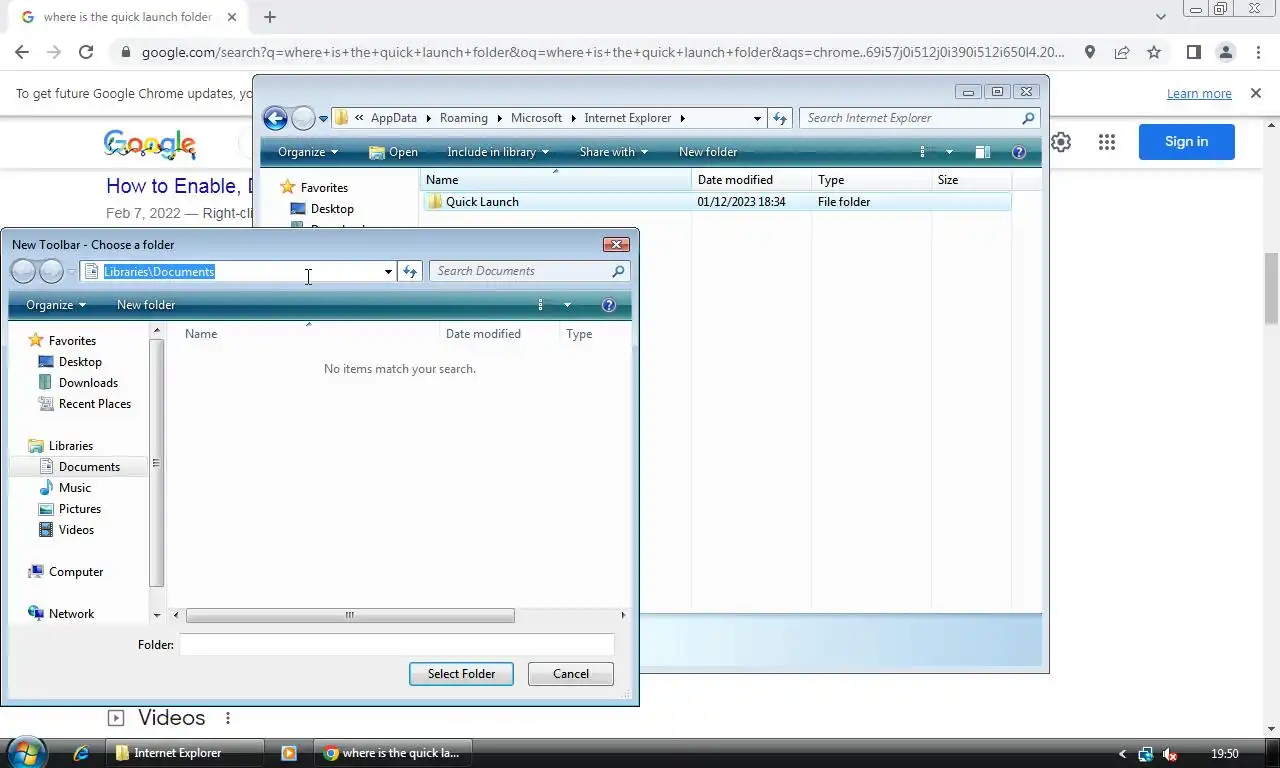The image size is (1280, 768).
Task: Click the Folder name text field
Action: click(x=397, y=645)
